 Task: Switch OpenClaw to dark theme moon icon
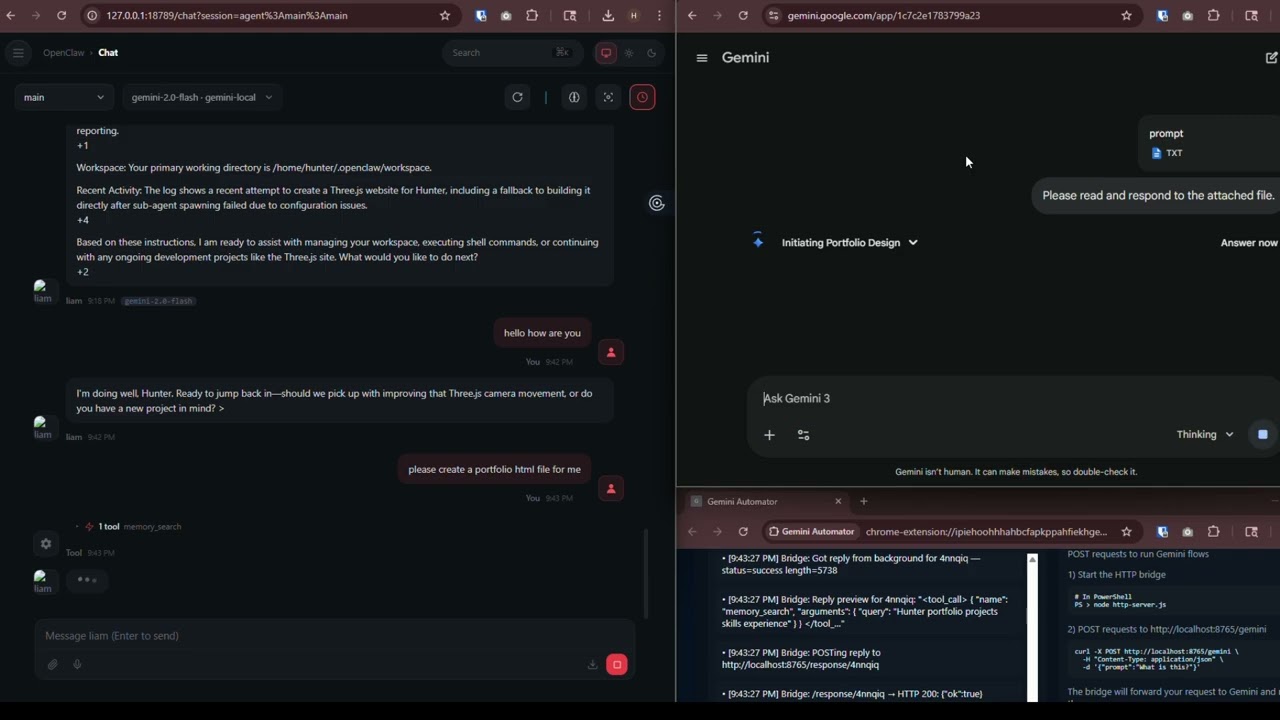[x=652, y=53]
